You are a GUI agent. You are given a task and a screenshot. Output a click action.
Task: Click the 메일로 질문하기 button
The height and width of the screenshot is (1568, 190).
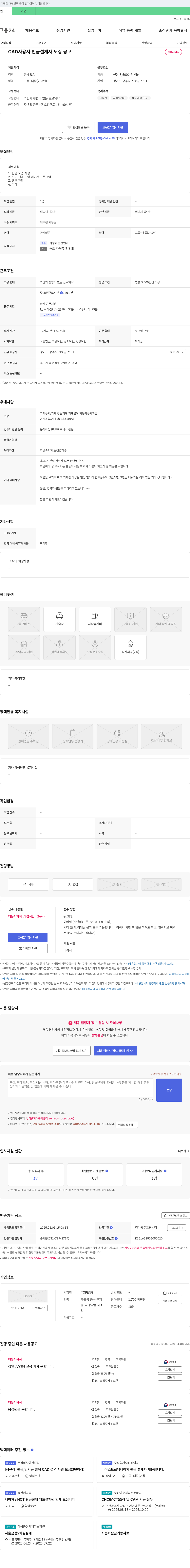click(x=126, y=1125)
